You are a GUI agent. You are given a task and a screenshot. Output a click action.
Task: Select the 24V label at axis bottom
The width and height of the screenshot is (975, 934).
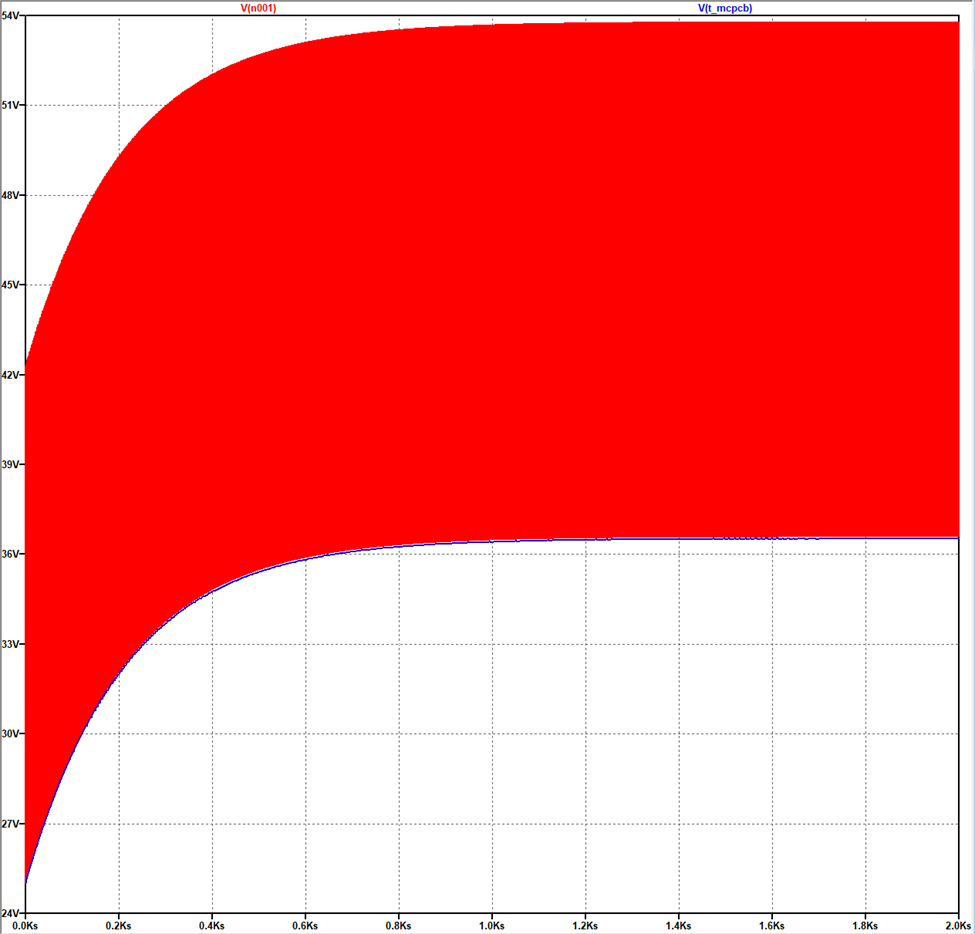click(12, 913)
